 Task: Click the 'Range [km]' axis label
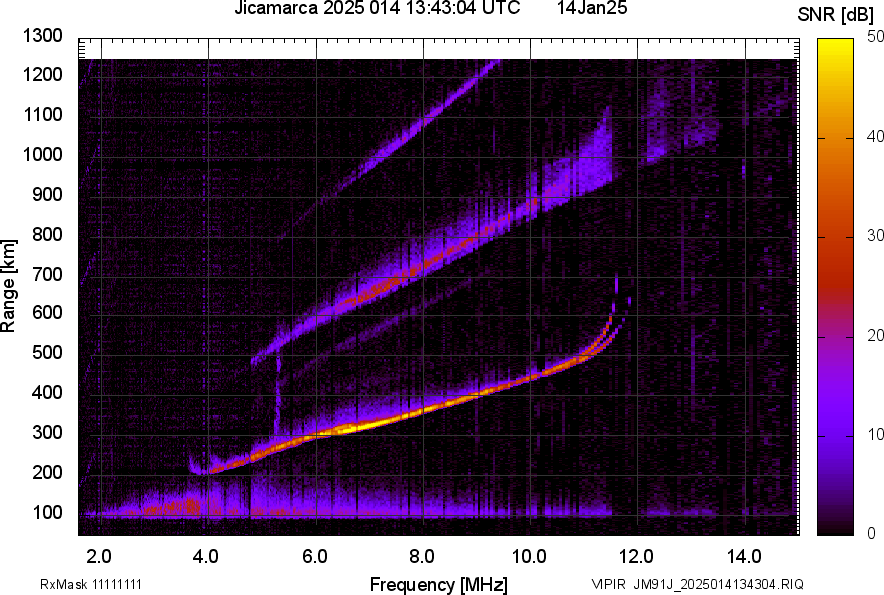point(8,286)
